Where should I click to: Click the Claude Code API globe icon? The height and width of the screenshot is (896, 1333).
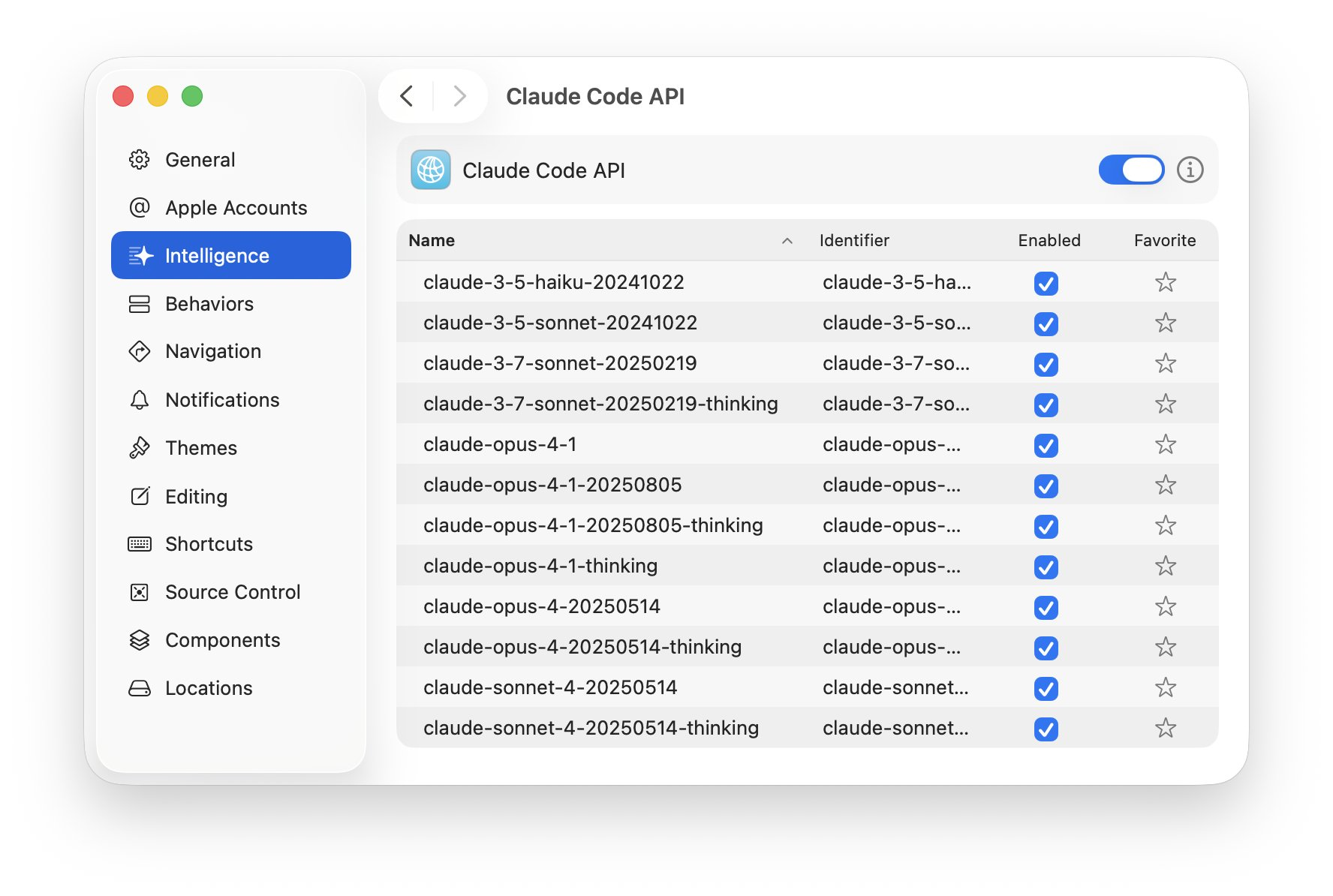(x=431, y=170)
